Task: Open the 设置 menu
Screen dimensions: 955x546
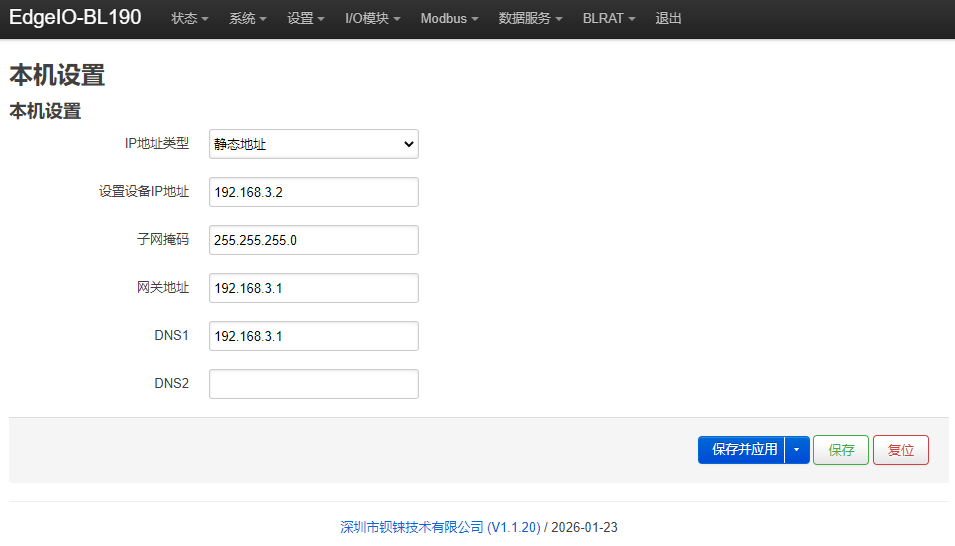Action: [306, 18]
